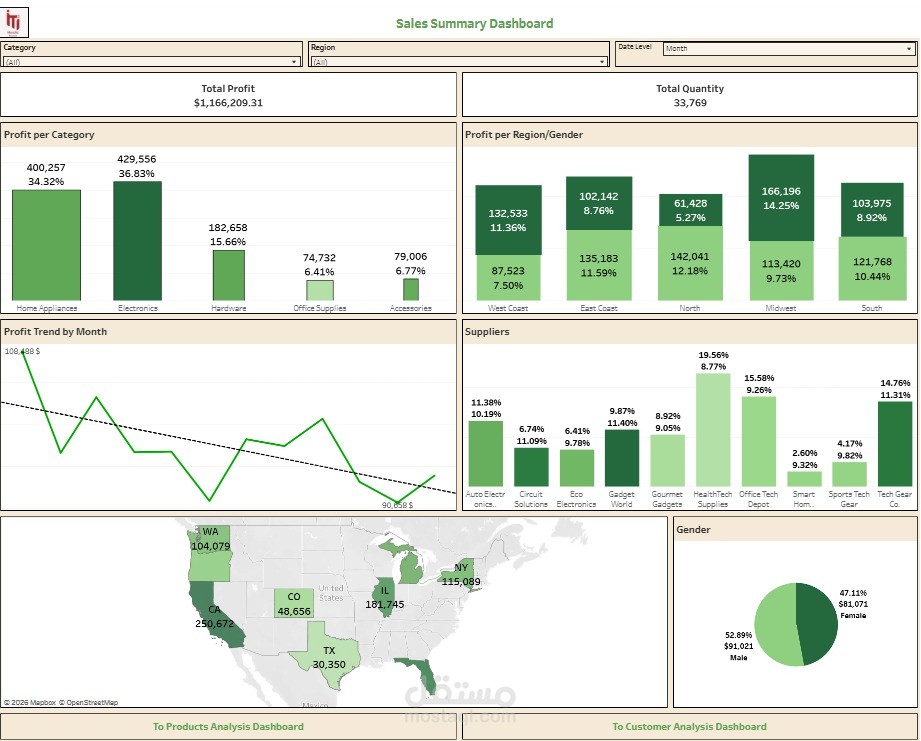Open the Region filter dropdown

600,60
